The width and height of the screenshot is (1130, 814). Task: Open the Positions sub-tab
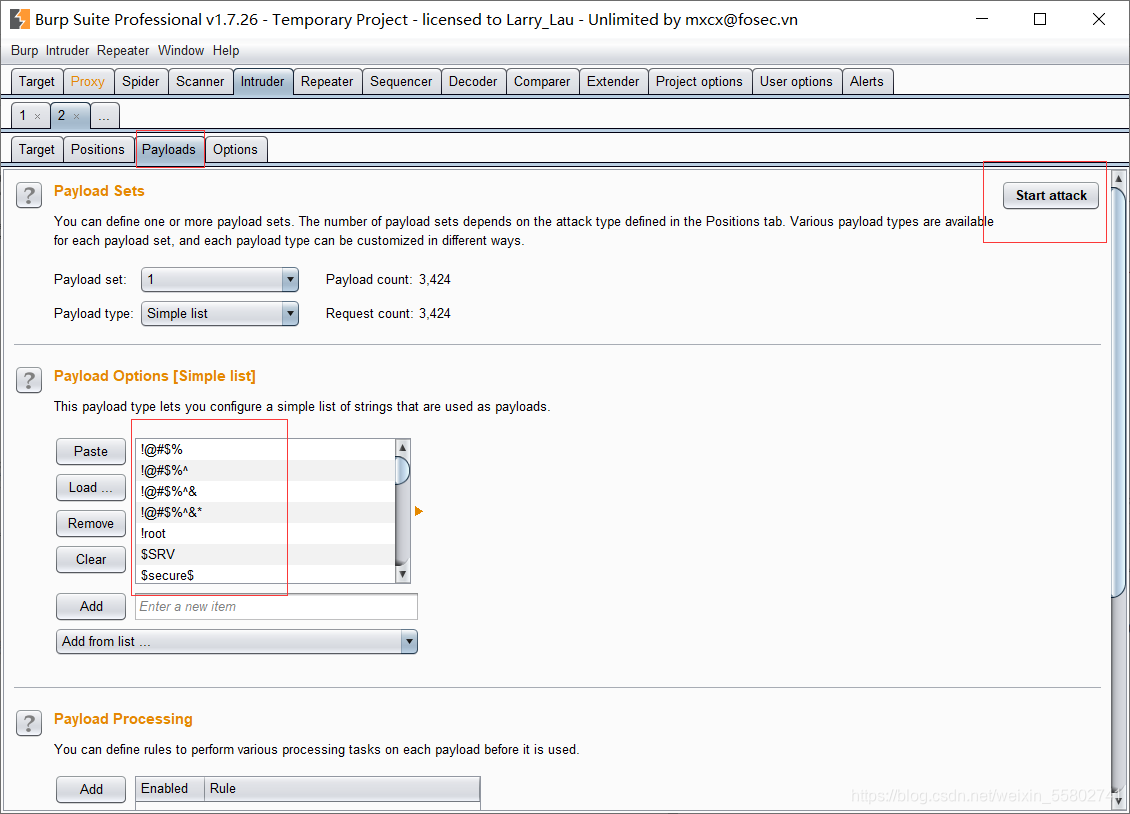click(98, 149)
